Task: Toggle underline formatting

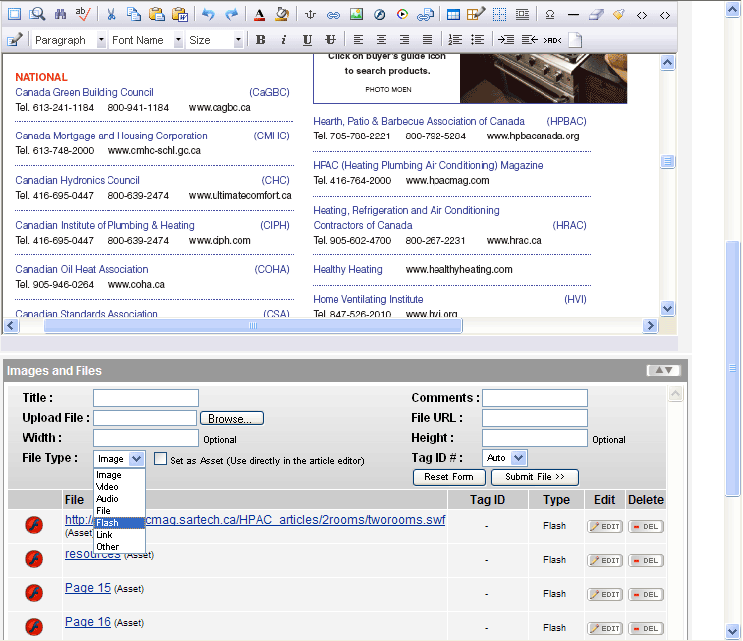Action: [307, 40]
